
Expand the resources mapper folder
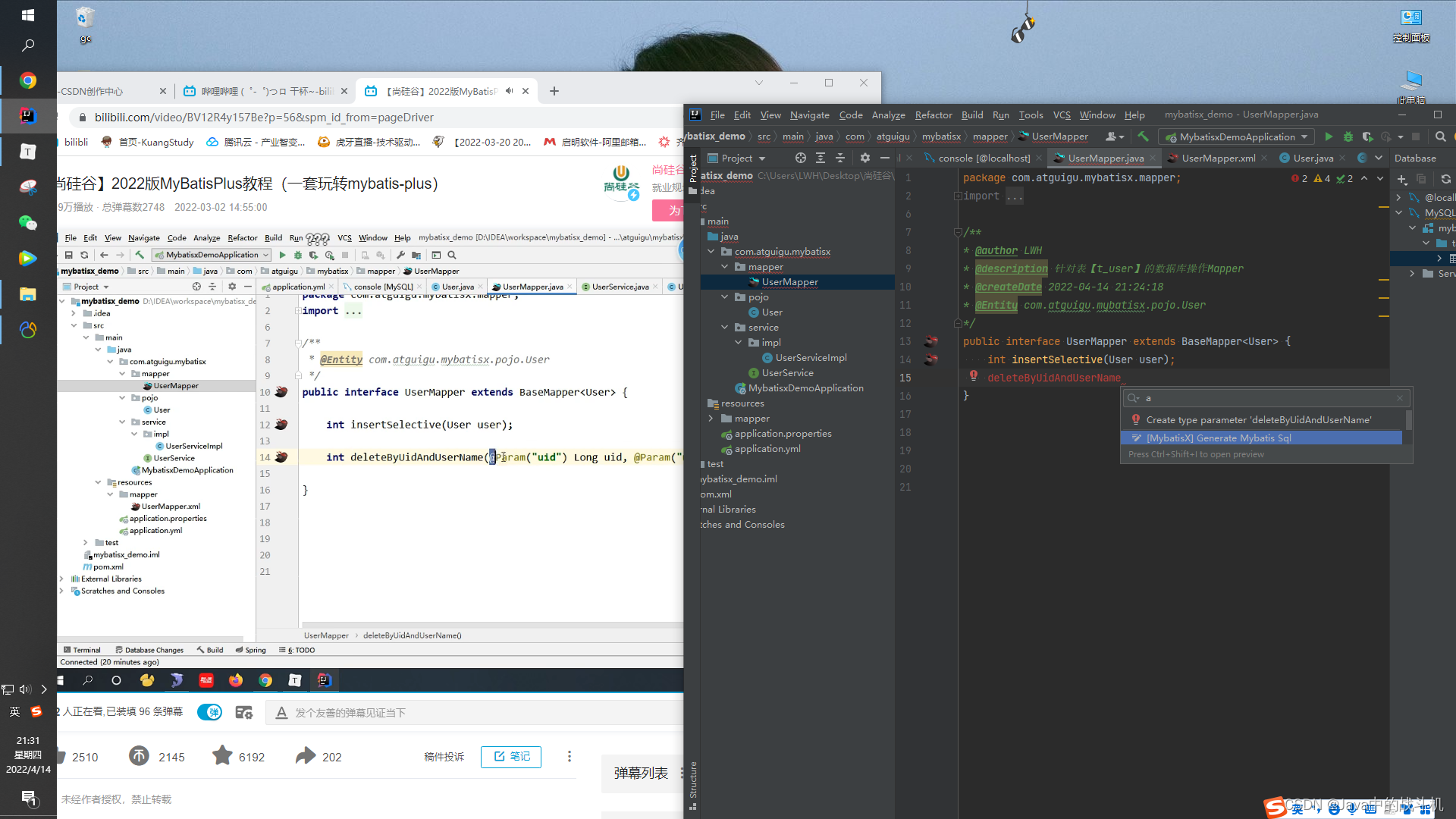click(711, 419)
